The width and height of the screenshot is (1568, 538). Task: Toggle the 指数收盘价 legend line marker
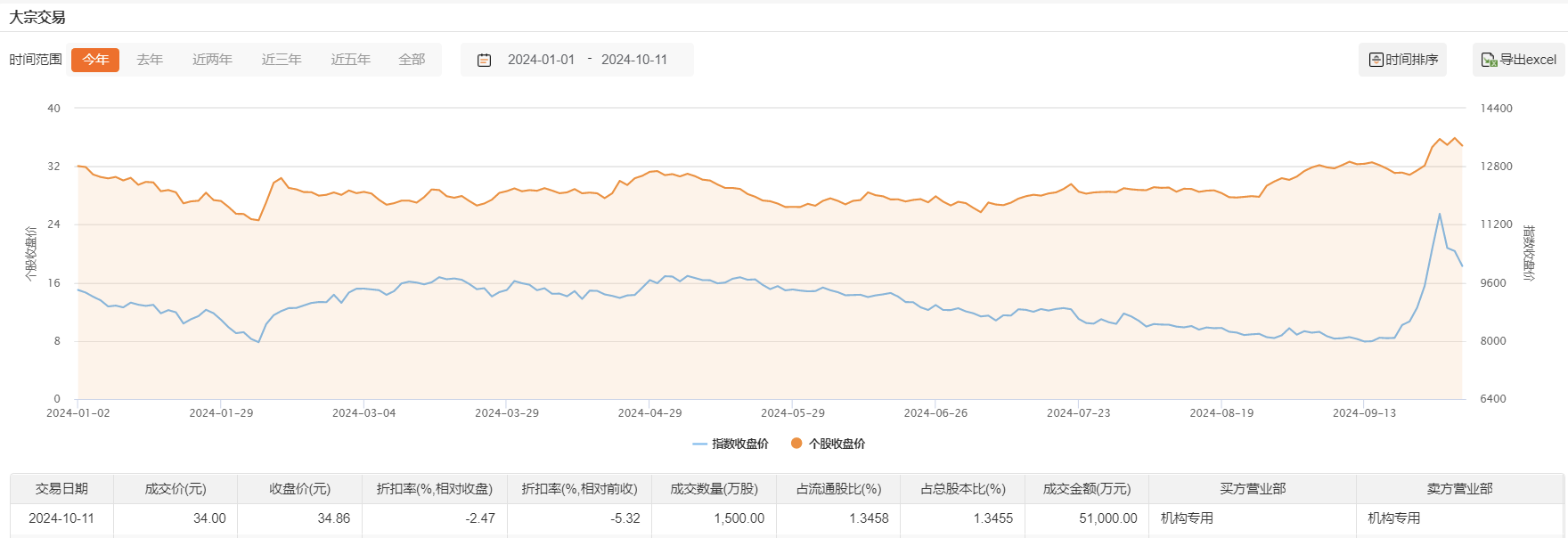tap(699, 444)
